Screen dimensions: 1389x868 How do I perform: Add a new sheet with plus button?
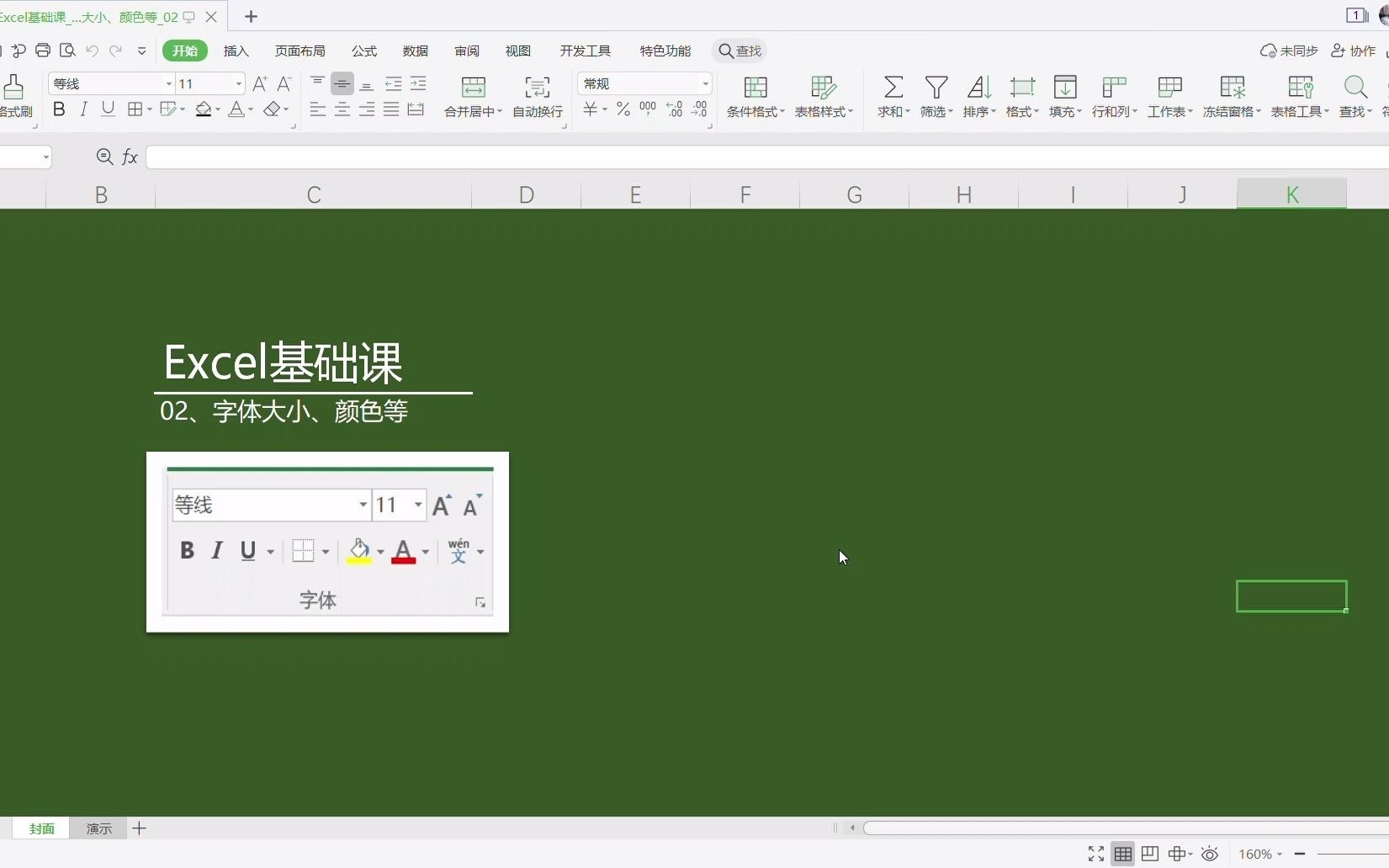pos(140,828)
